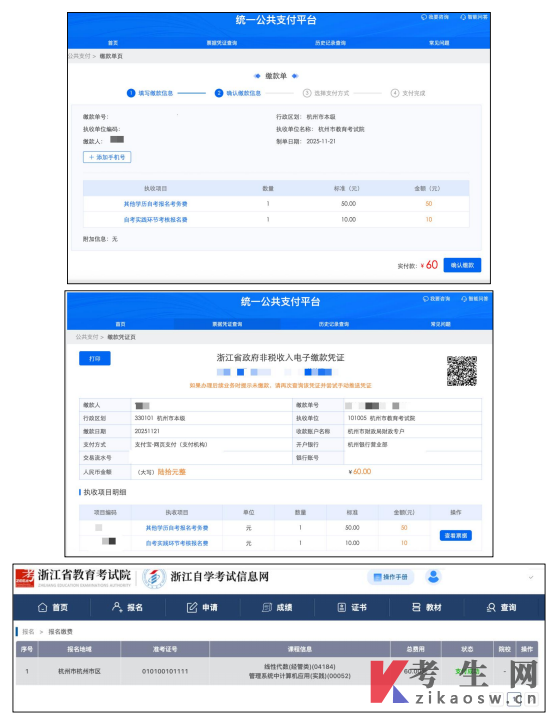Click the 浙江省教育考试院 red logo
This screenshot has width=552, height=717.
pos(25,578)
